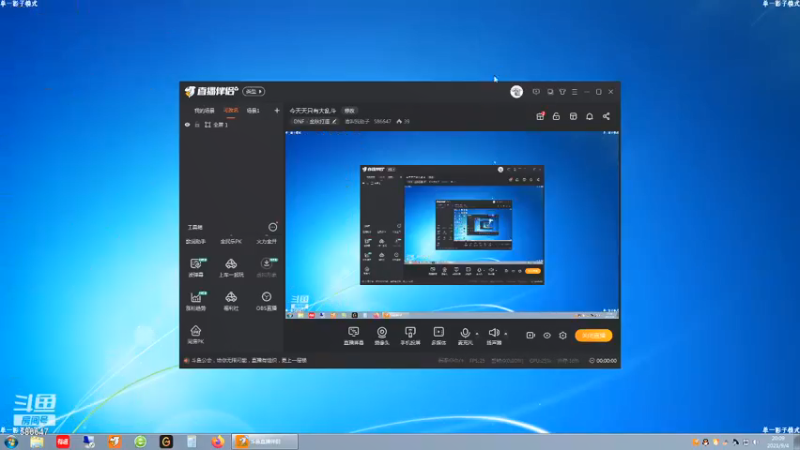This screenshot has height=450, width=800.
Task: Click the flame popularity count 39
Action: pos(403,121)
